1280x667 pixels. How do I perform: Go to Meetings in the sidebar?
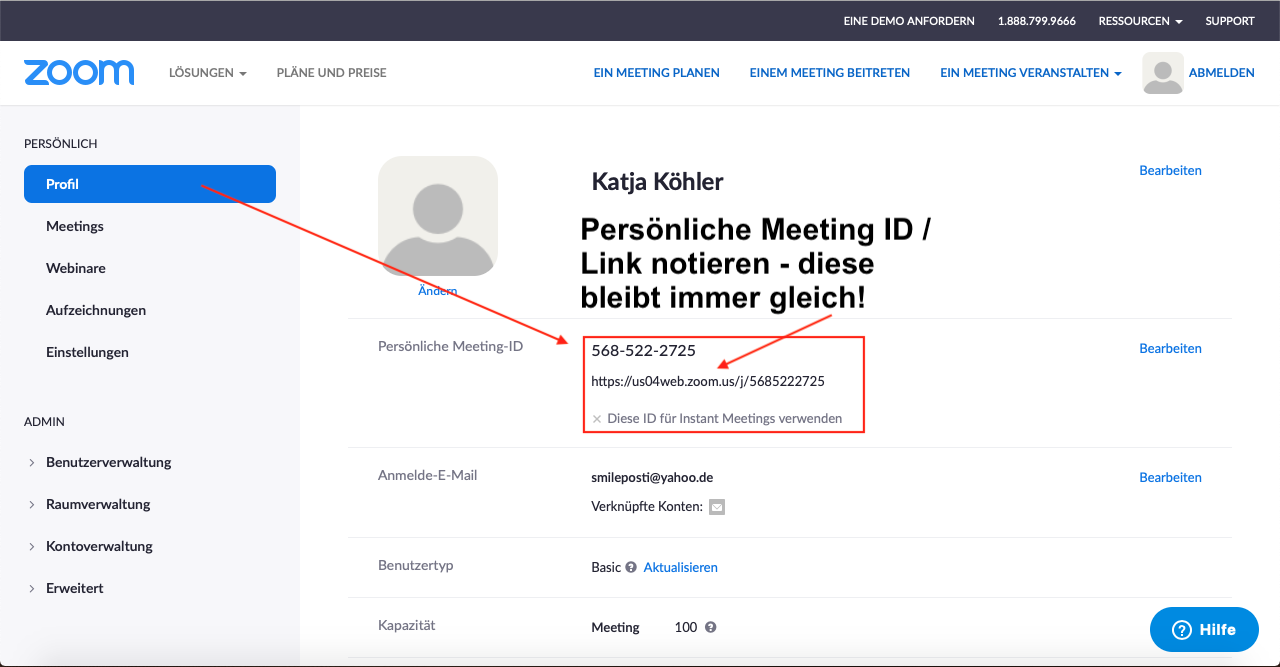[75, 226]
